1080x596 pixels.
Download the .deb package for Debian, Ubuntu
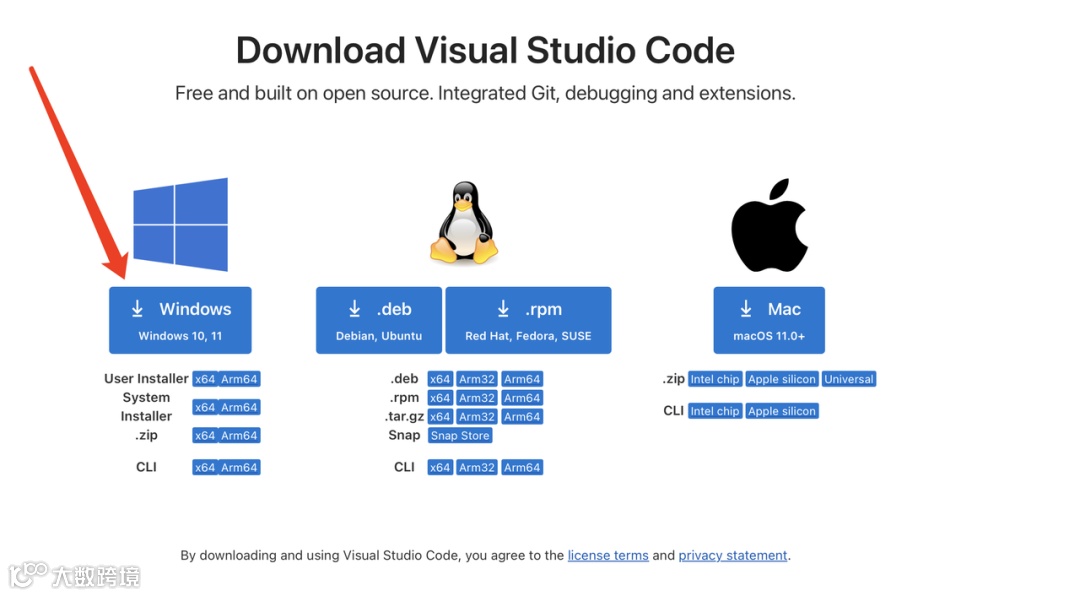[x=379, y=320]
